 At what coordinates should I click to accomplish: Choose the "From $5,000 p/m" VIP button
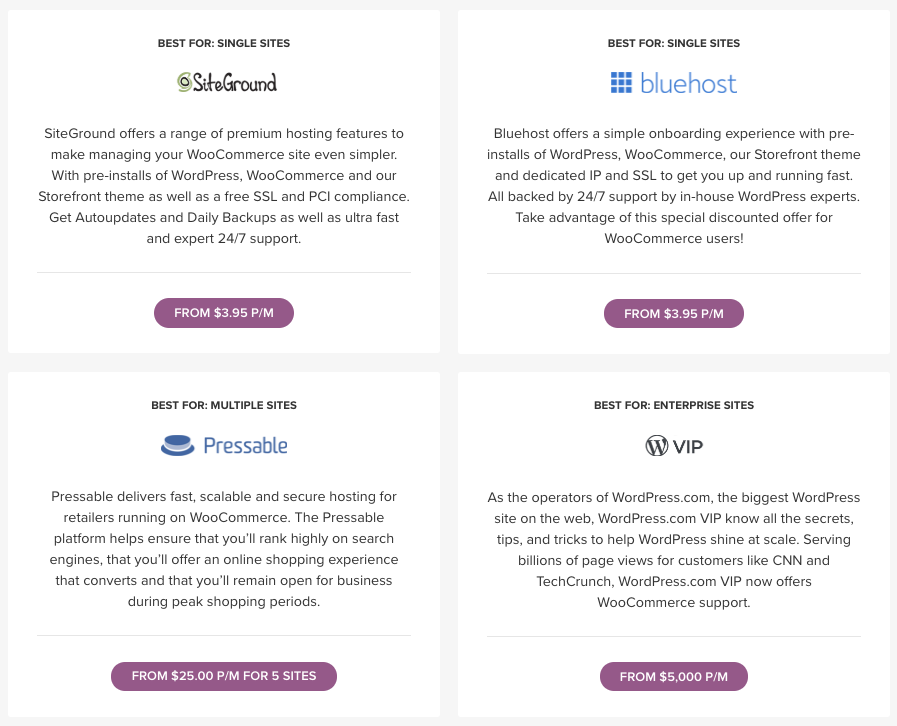coord(674,677)
